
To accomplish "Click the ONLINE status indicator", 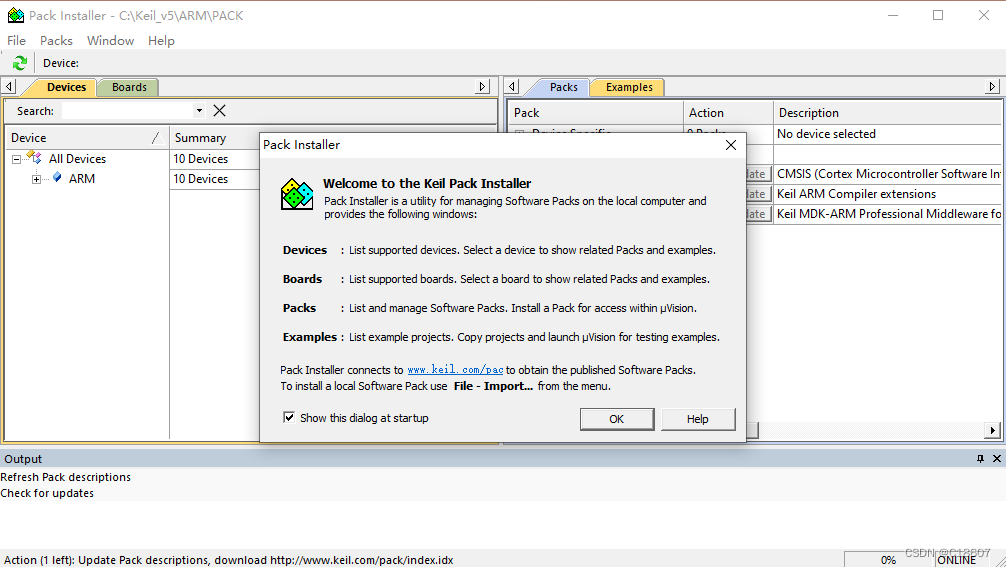I will 957,559.
